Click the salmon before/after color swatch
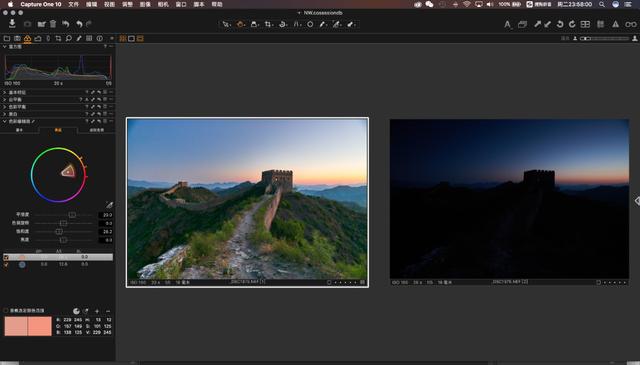640x365 pixels. (x=28, y=326)
